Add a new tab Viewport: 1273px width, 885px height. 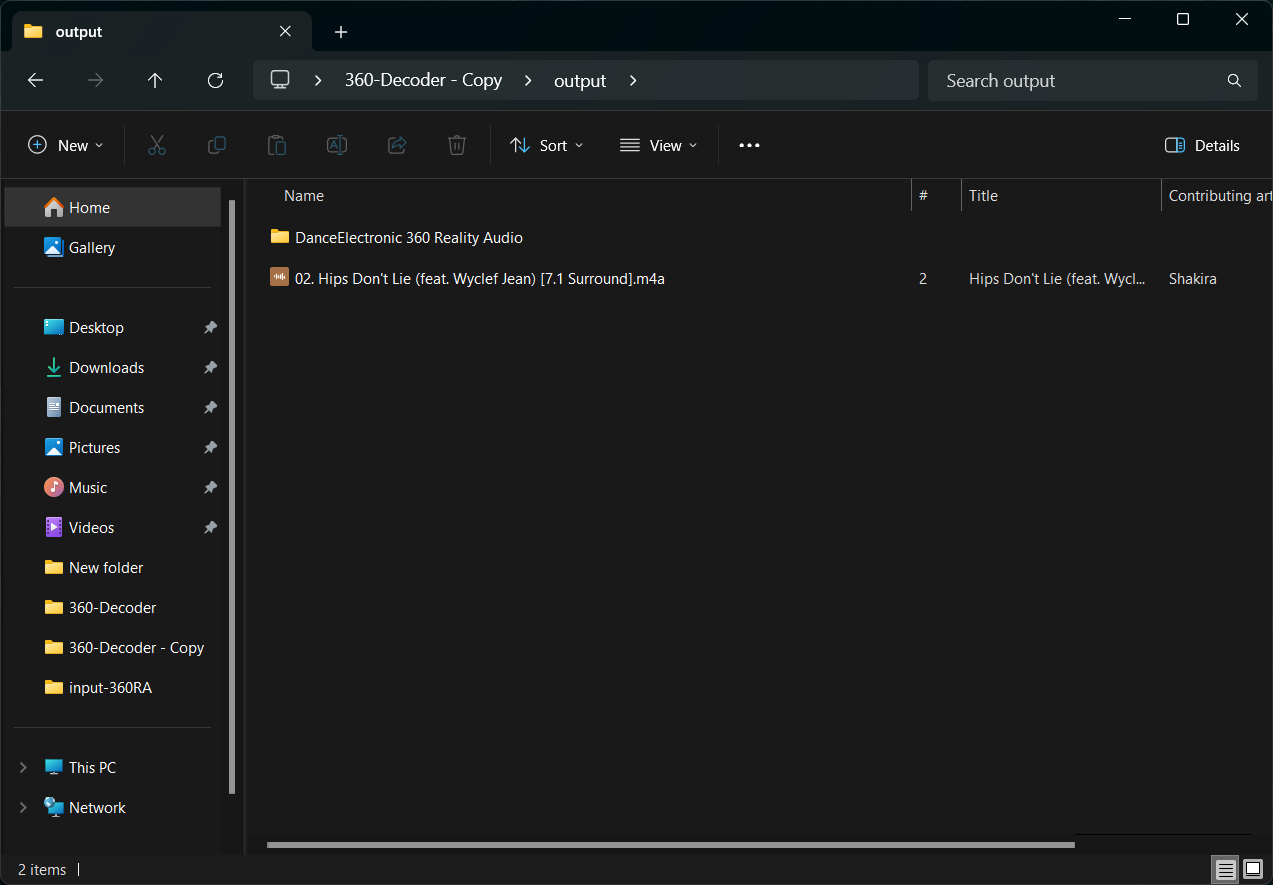coord(341,32)
